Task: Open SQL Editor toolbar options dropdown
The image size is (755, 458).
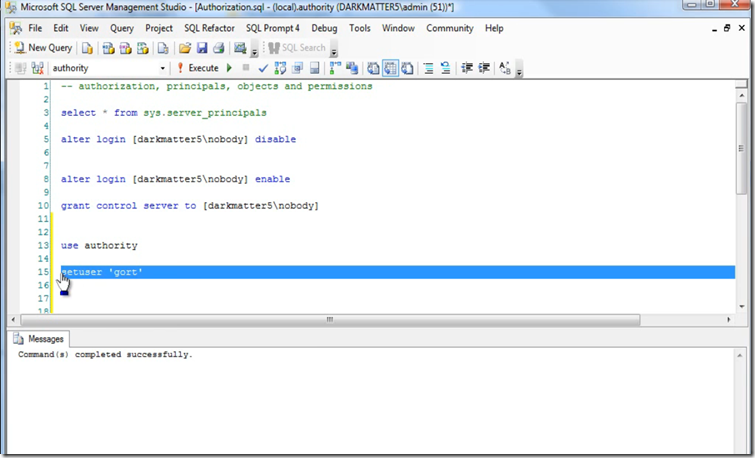Action: (519, 70)
